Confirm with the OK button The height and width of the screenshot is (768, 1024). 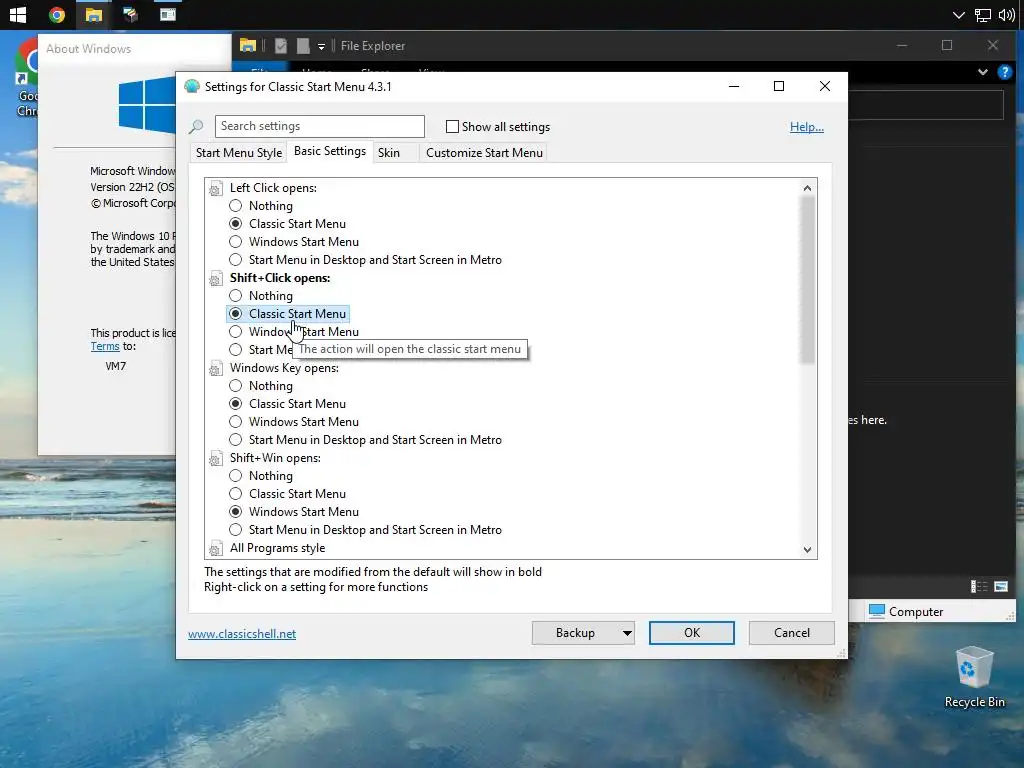pyautogui.click(x=692, y=633)
